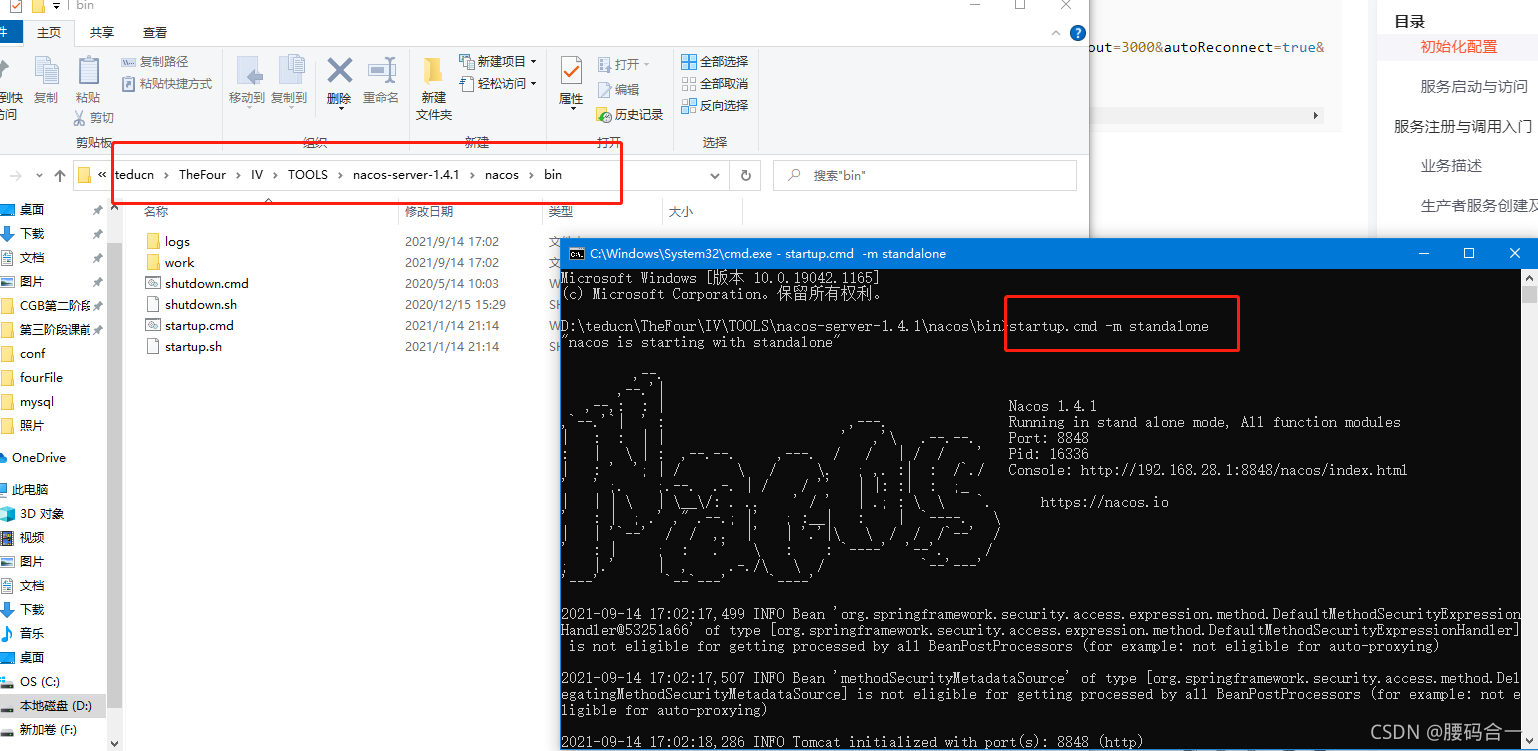Click TOOLS in the address breadcrumb
This screenshot has height=751, width=1538.
[308, 175]
